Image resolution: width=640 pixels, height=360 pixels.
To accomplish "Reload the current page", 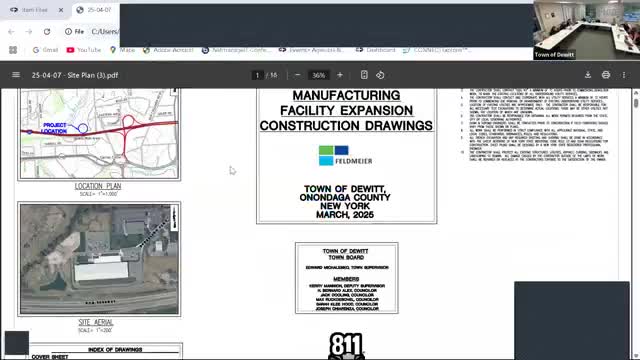I will 47,31.
